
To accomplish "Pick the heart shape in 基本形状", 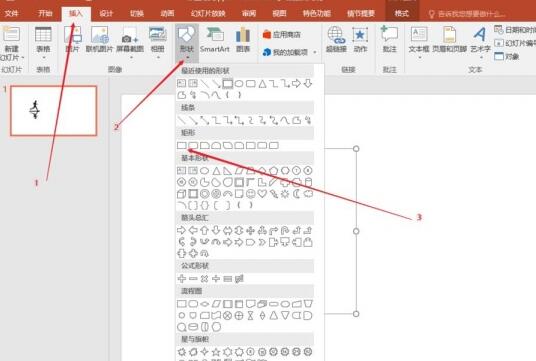I will (x=262, y=194).
